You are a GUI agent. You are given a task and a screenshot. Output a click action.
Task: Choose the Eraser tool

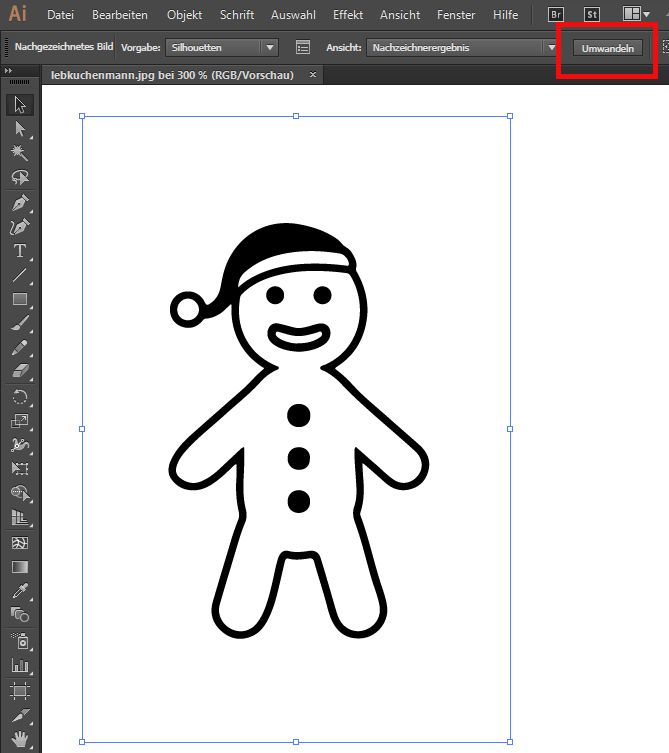pyautogui.click(x=19, y=371)
